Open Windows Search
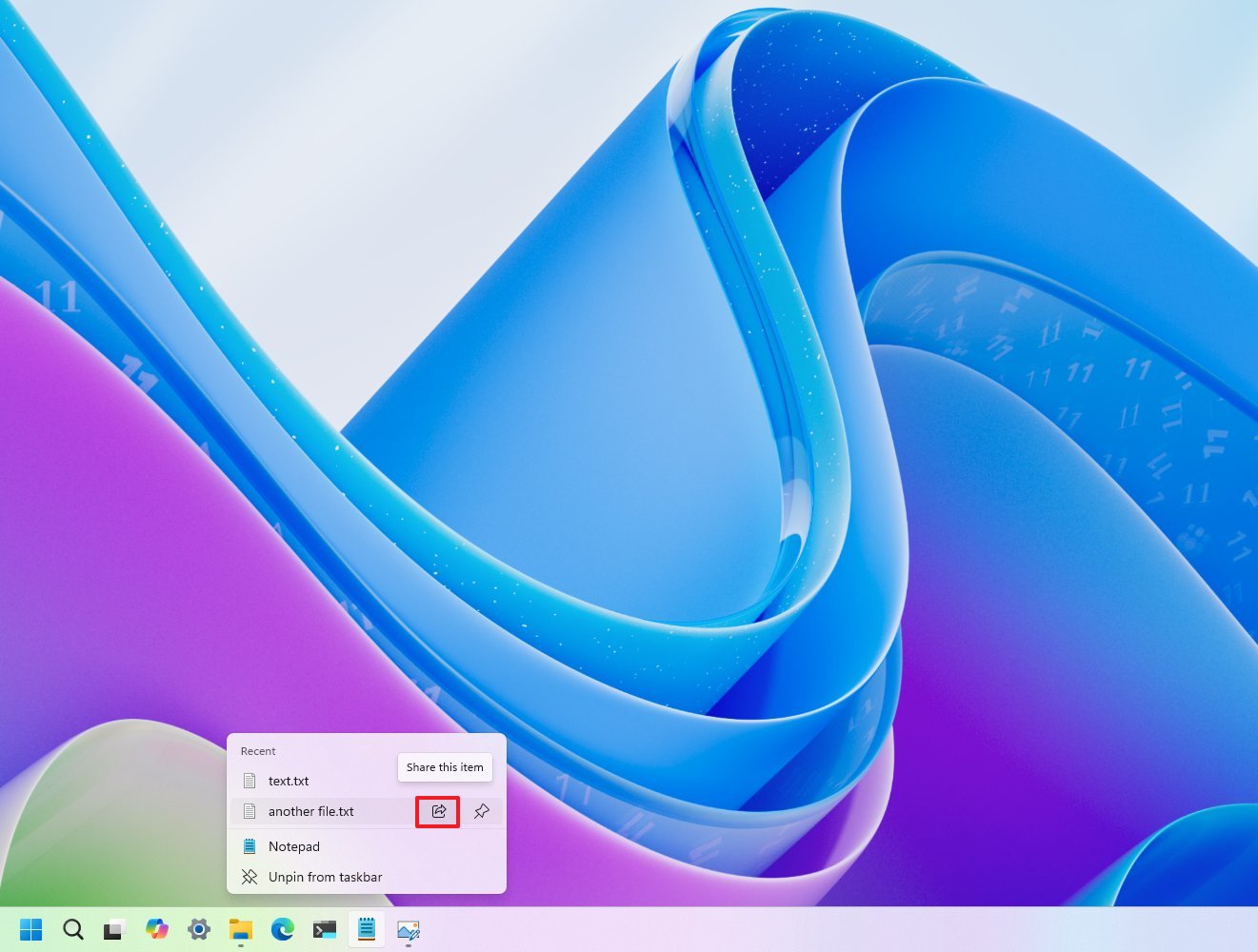The width and height of the screenshot is (1258, 952). tap(73, 928)
